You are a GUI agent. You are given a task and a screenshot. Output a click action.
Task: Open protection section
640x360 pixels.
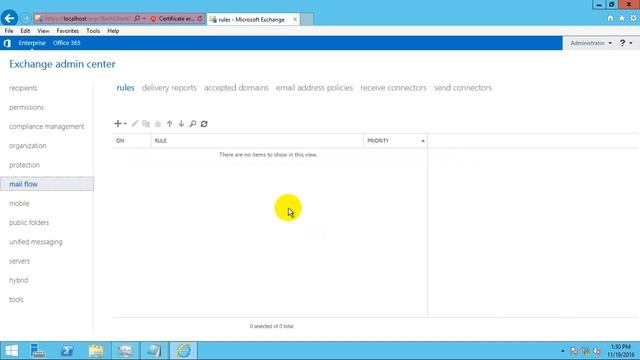click(24, 165)
